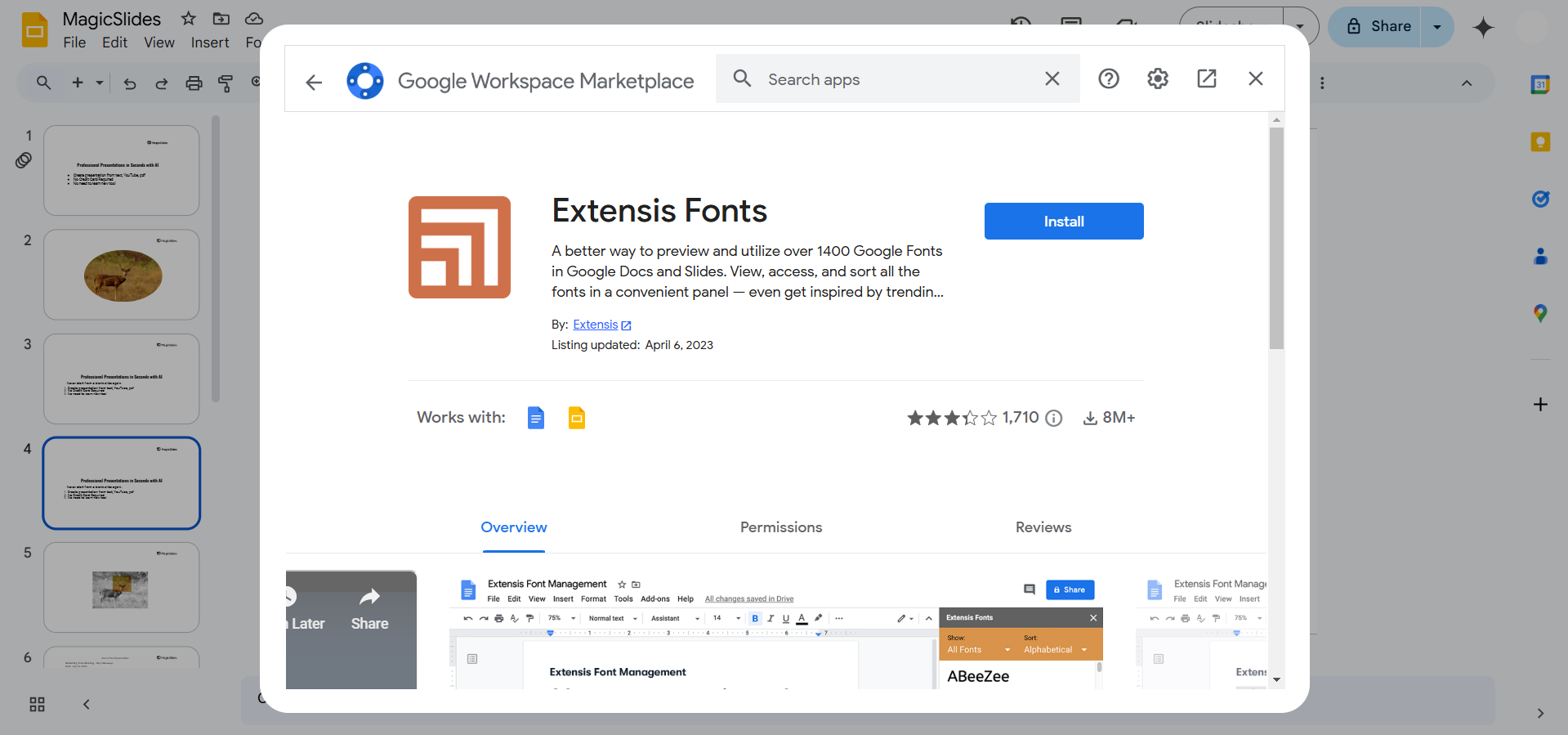
Task: Clear the search apps field
Action: (1052, 78)
